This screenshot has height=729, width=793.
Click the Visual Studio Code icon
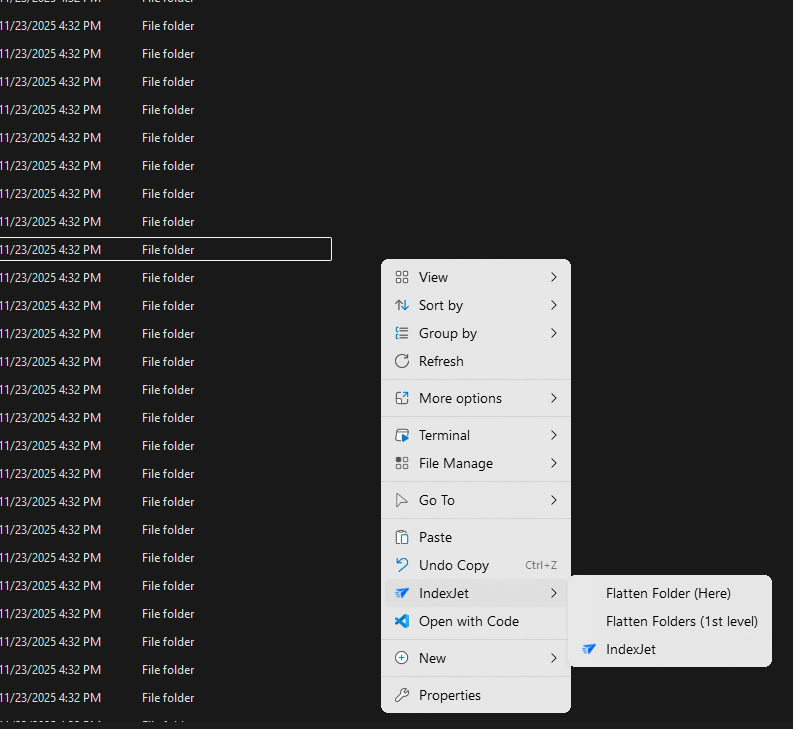tap(402, 621)
